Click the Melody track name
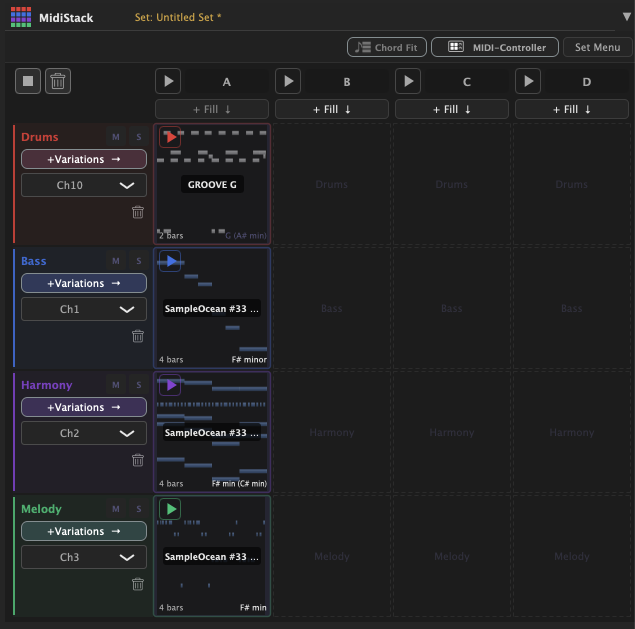 pyautogui.click(x=41, y=509)
